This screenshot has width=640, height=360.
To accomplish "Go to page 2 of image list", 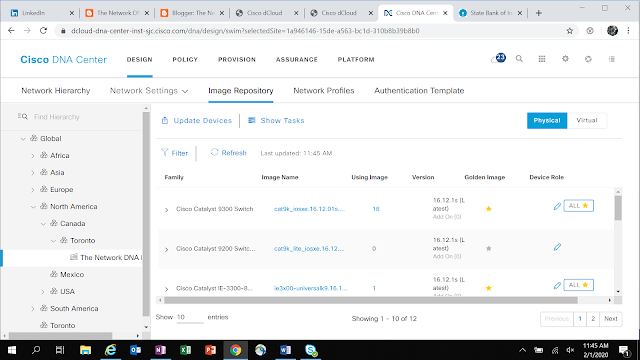I will [593, 319].
